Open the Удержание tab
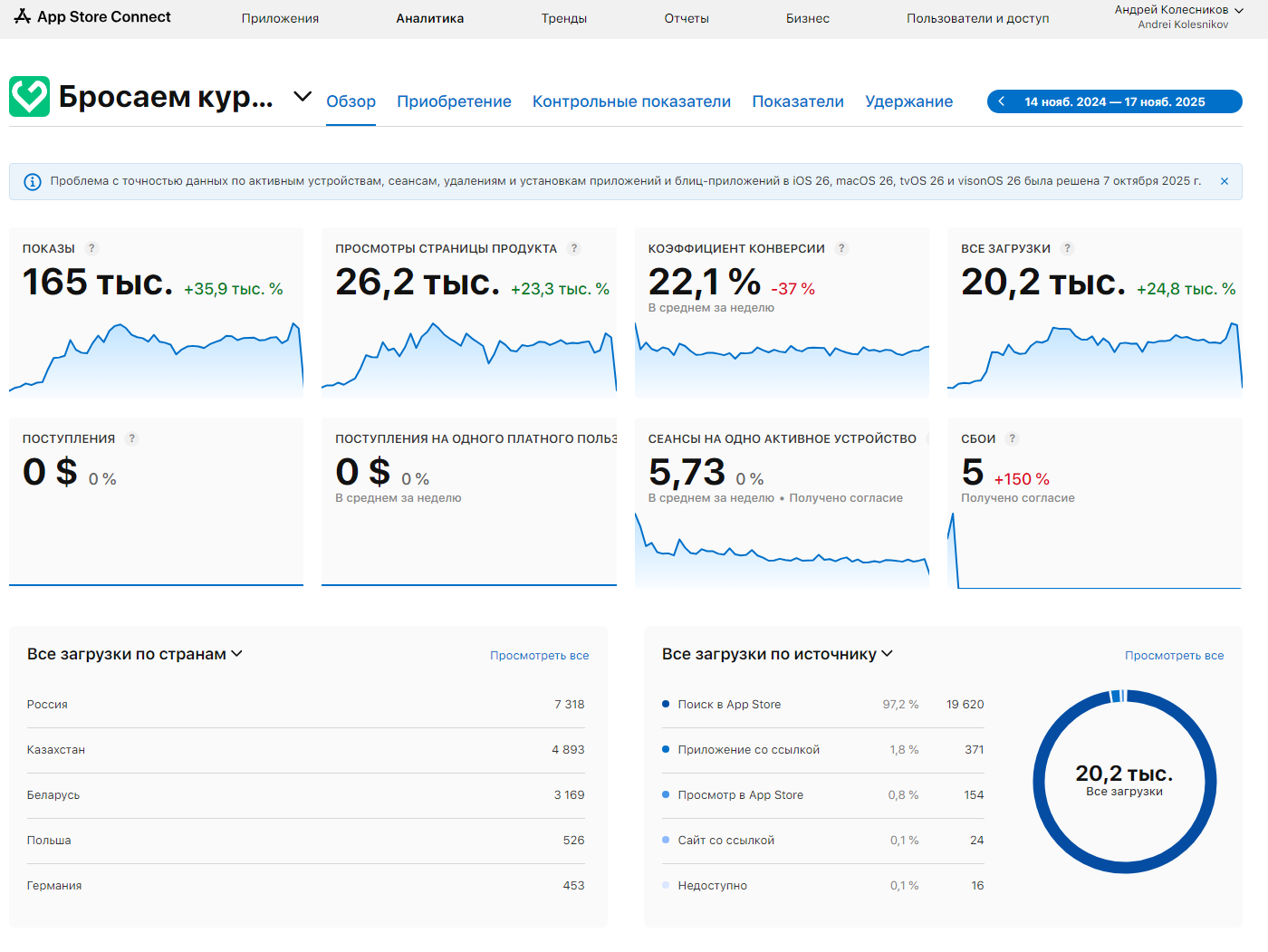 click(908, 101)
